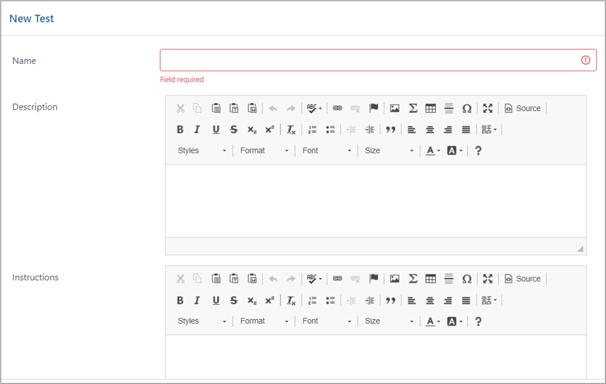Open spell check dropdown in Description editor
Viewport: 606px width, 384px height.
314,108
